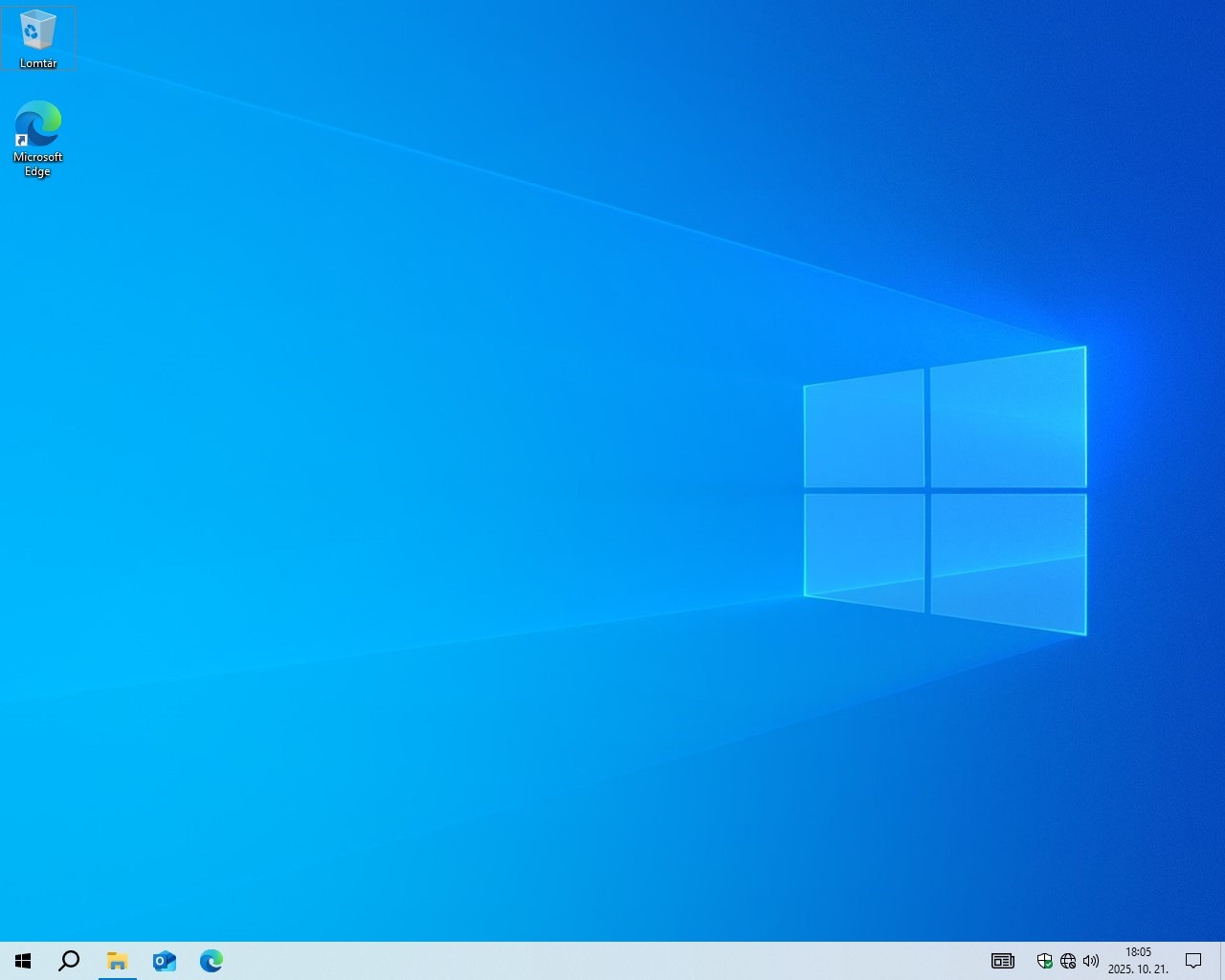
Task: Open the speaker volume tray icon
Action: tap(1091, 961)
